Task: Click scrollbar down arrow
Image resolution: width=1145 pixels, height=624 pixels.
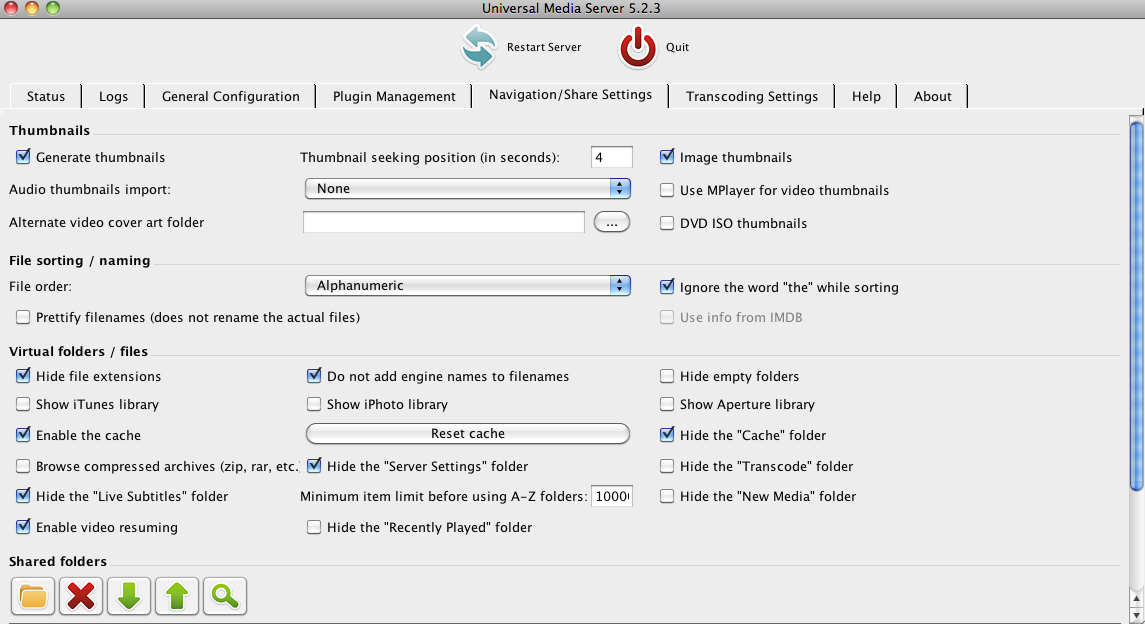Action: pos(1136,615)
